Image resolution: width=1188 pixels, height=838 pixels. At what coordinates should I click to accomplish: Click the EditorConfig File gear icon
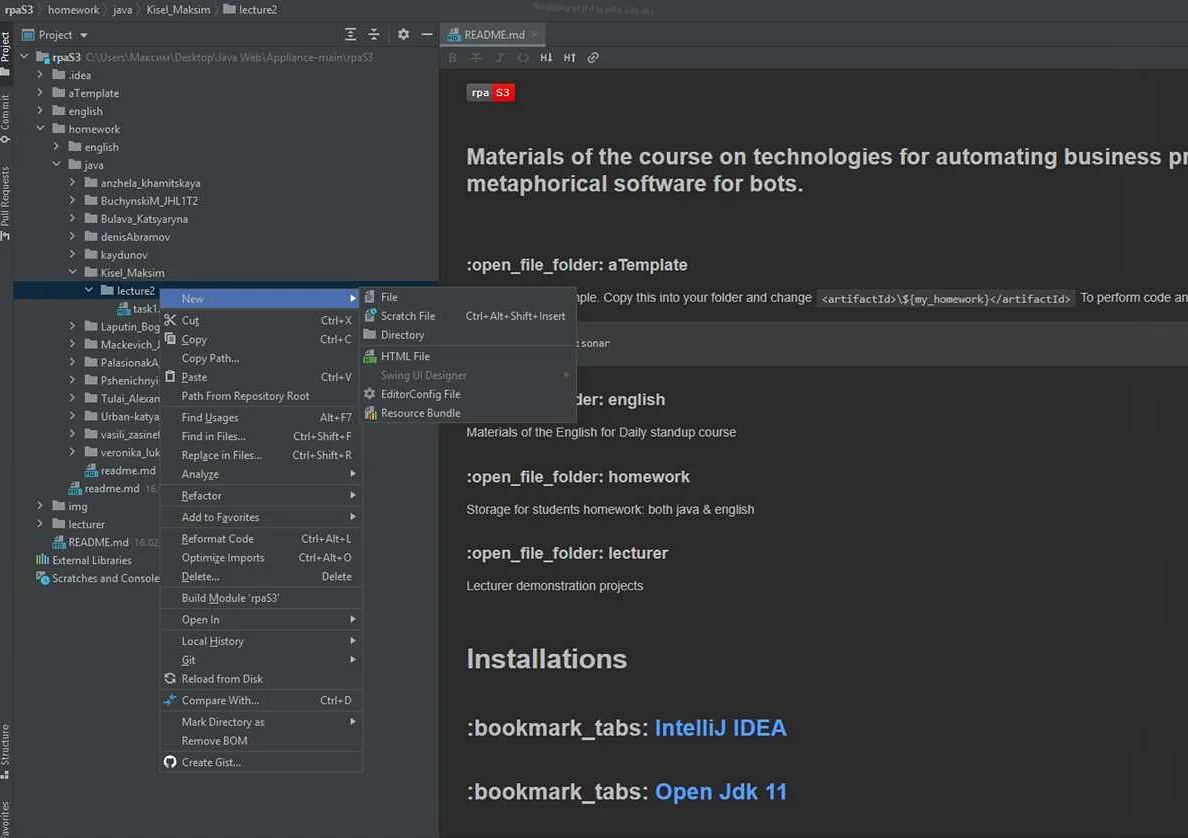[x=370, y=394]
